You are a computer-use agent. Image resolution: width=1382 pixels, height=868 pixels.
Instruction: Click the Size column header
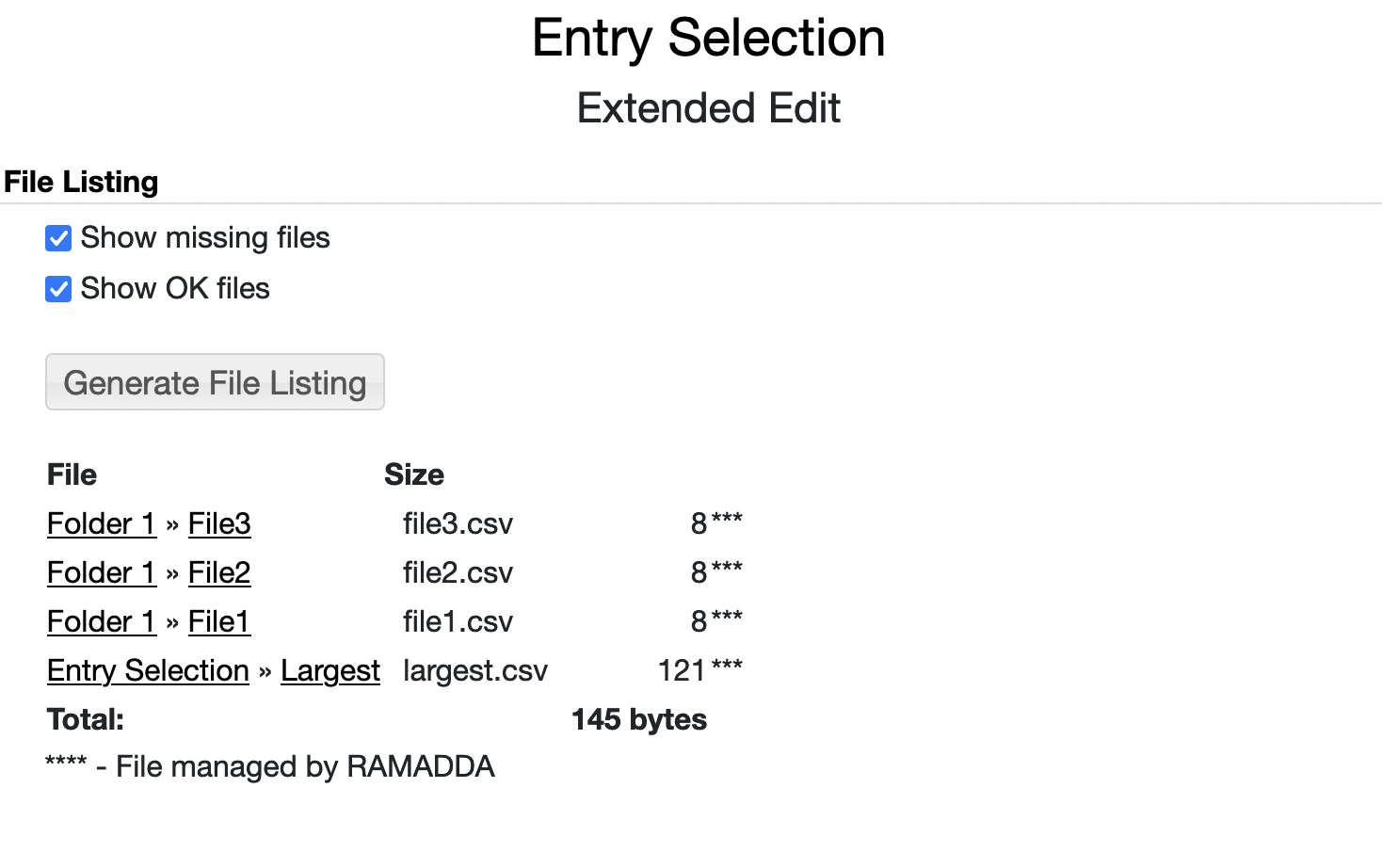coord(413,474)
